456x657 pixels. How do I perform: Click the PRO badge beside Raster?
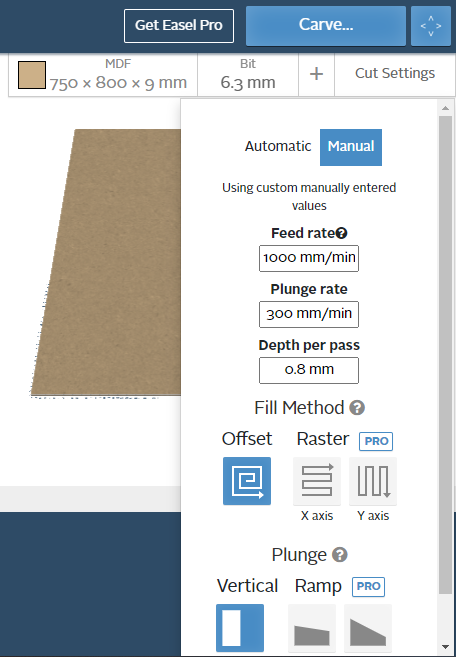click(x=376, y=441)
